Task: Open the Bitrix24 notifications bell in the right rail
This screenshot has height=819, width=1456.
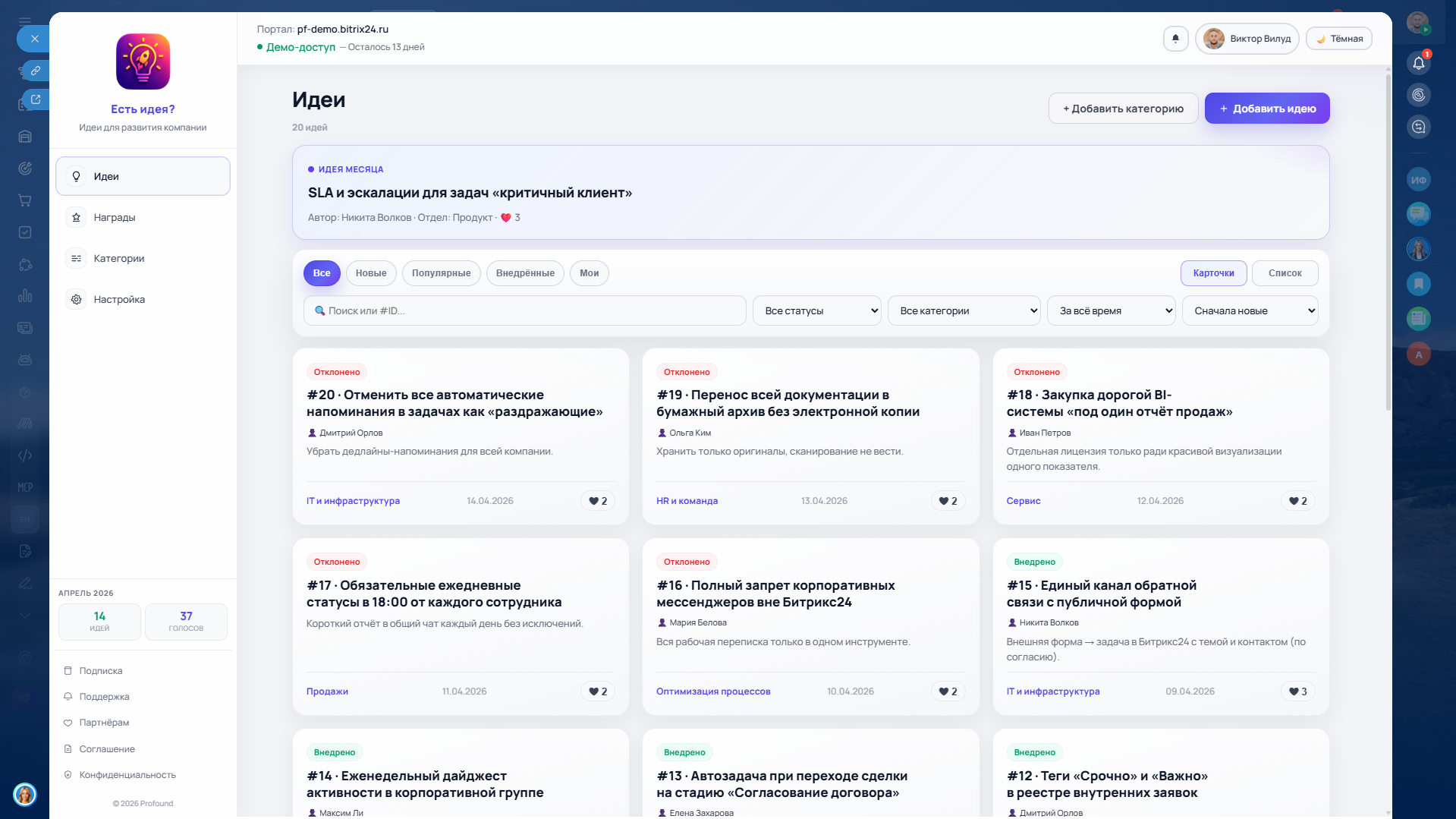Action: tap(1418, 63)
